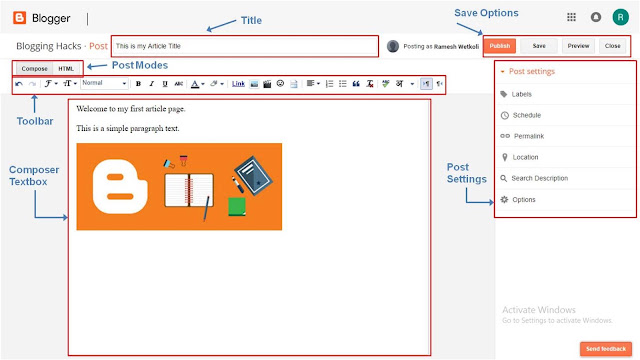This screenshot has height=360, width=640.
Task: Click the undo arrow in the toolbar
Action: (x=19, y=84)
